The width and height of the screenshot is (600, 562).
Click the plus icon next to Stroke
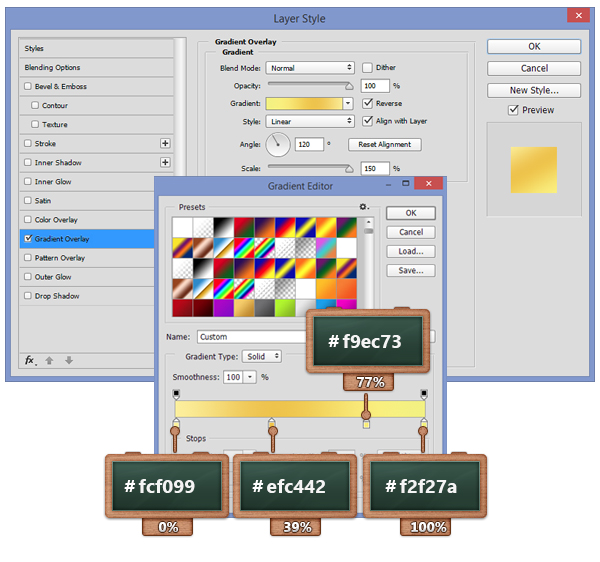pyautogui.click(x=165, y=144)
